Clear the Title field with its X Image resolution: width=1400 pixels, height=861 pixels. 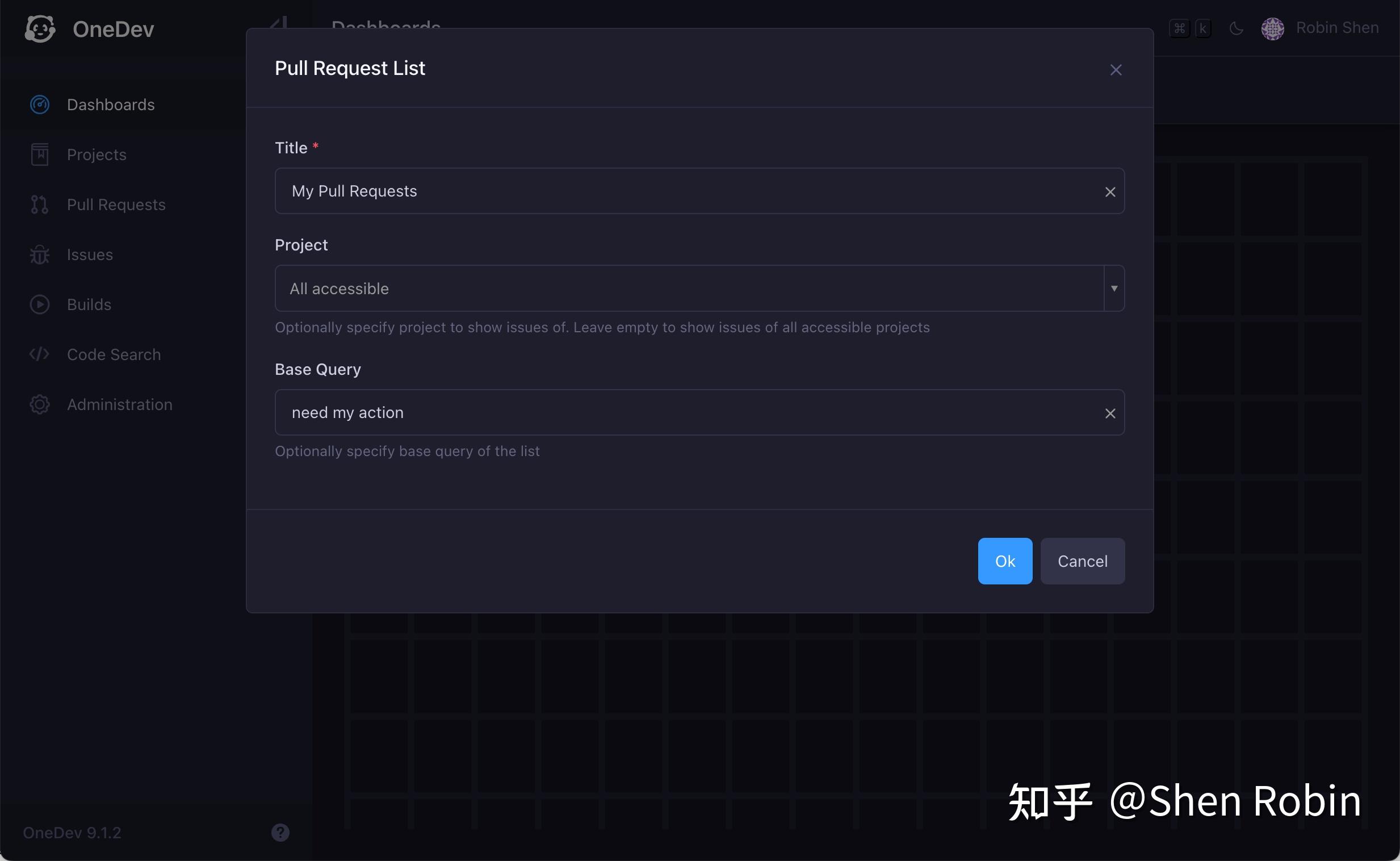(x=1110, y=192)
